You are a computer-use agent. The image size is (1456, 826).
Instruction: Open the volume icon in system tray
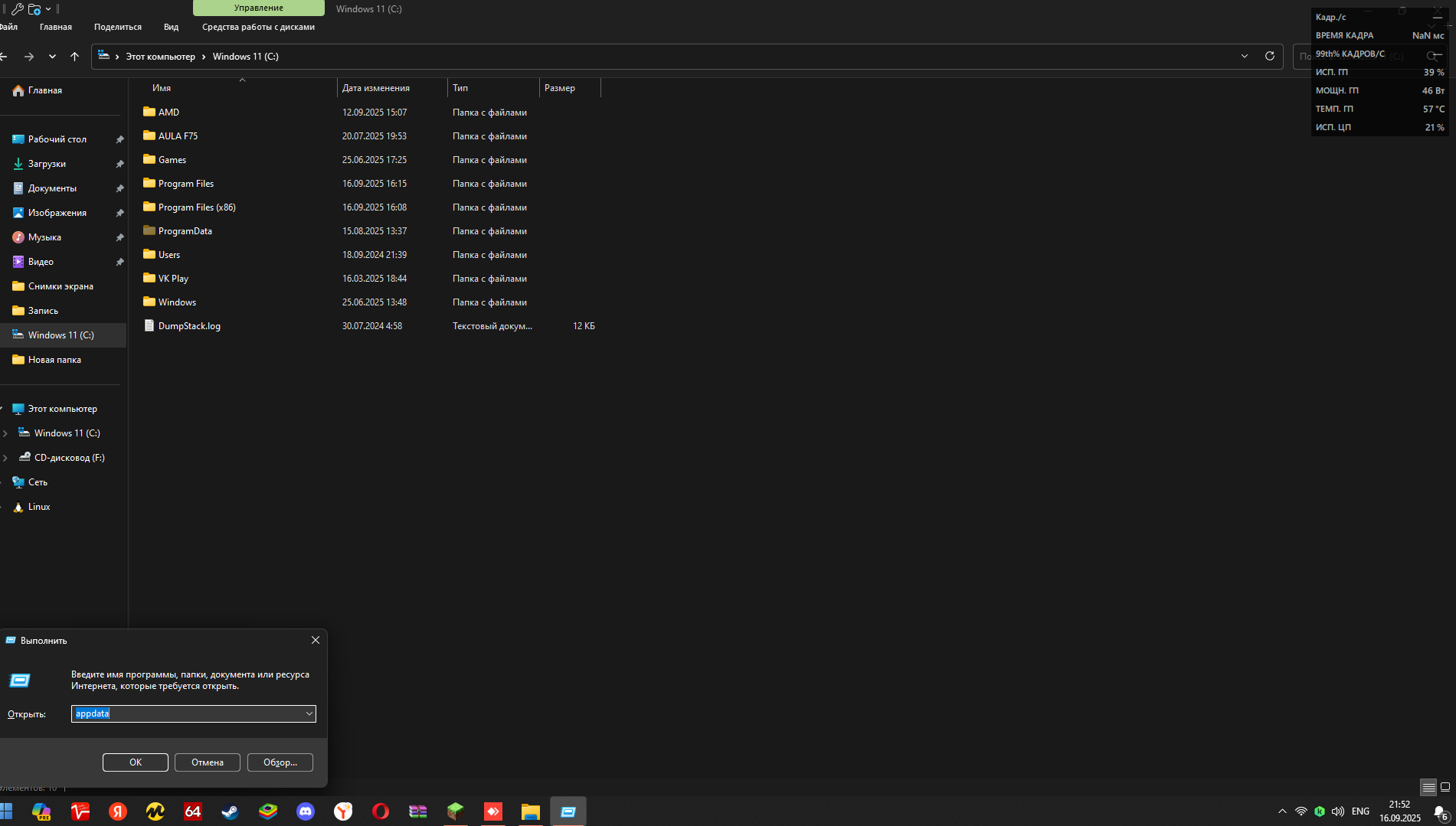(x=1338, y=811)
